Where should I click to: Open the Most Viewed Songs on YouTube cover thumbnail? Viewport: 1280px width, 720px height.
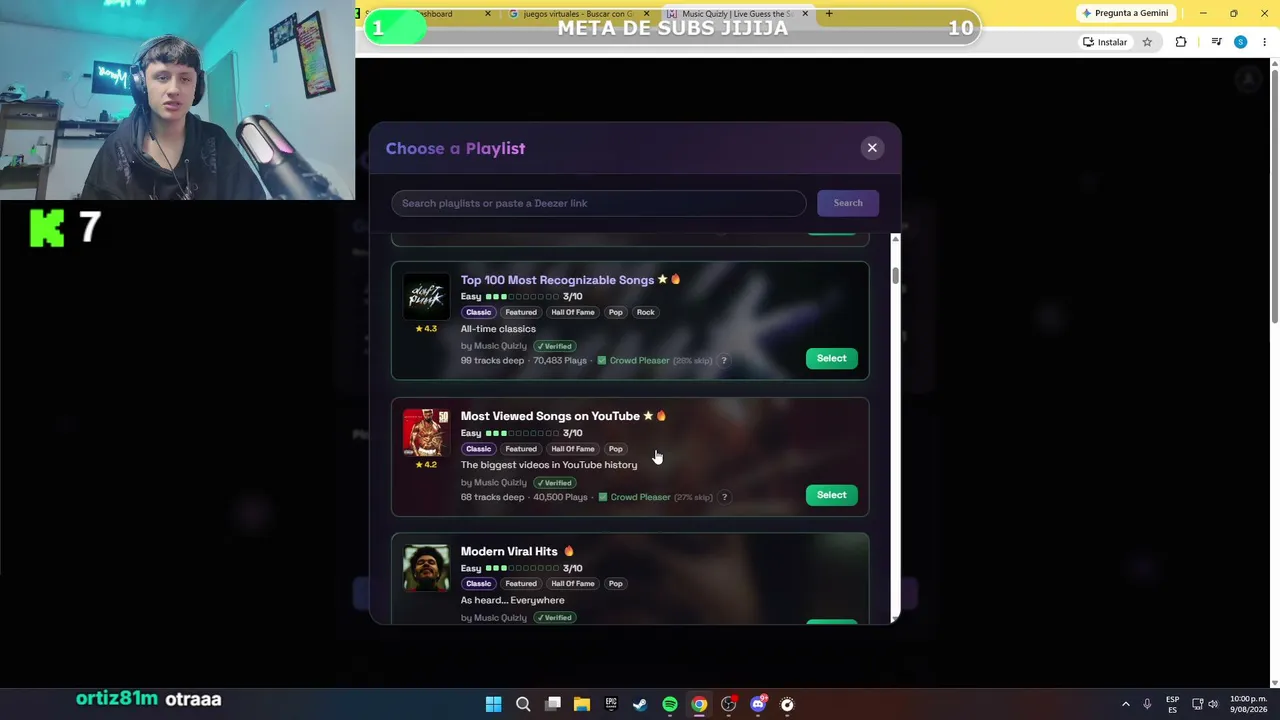point(426,433)
